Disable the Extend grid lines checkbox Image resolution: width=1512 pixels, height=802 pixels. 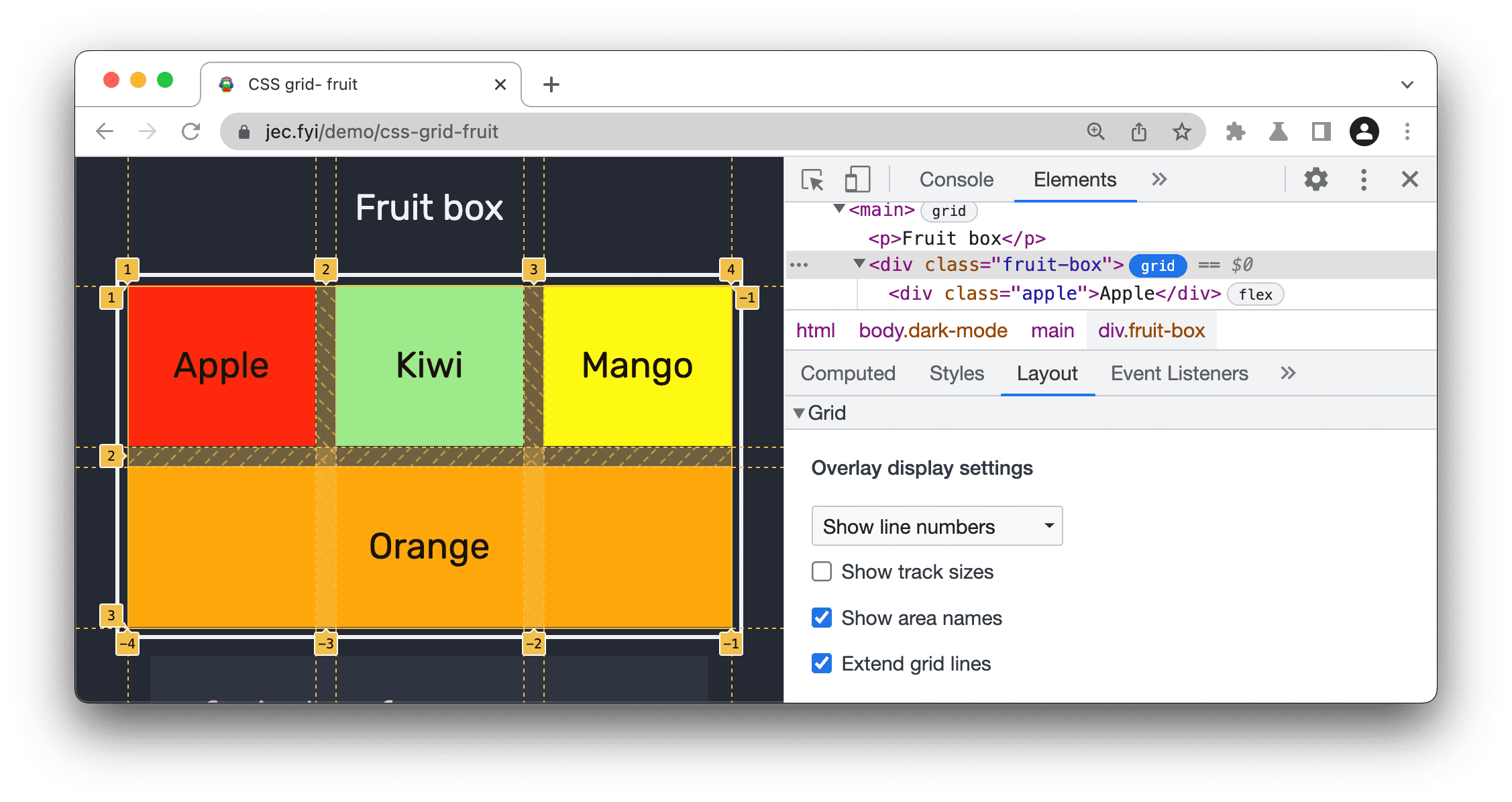[x=821, y=662]
